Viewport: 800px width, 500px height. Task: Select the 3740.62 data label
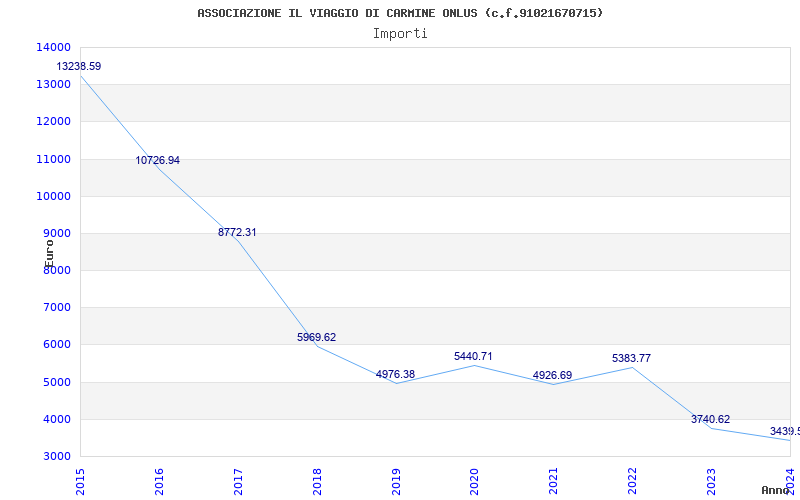point(711,419)
